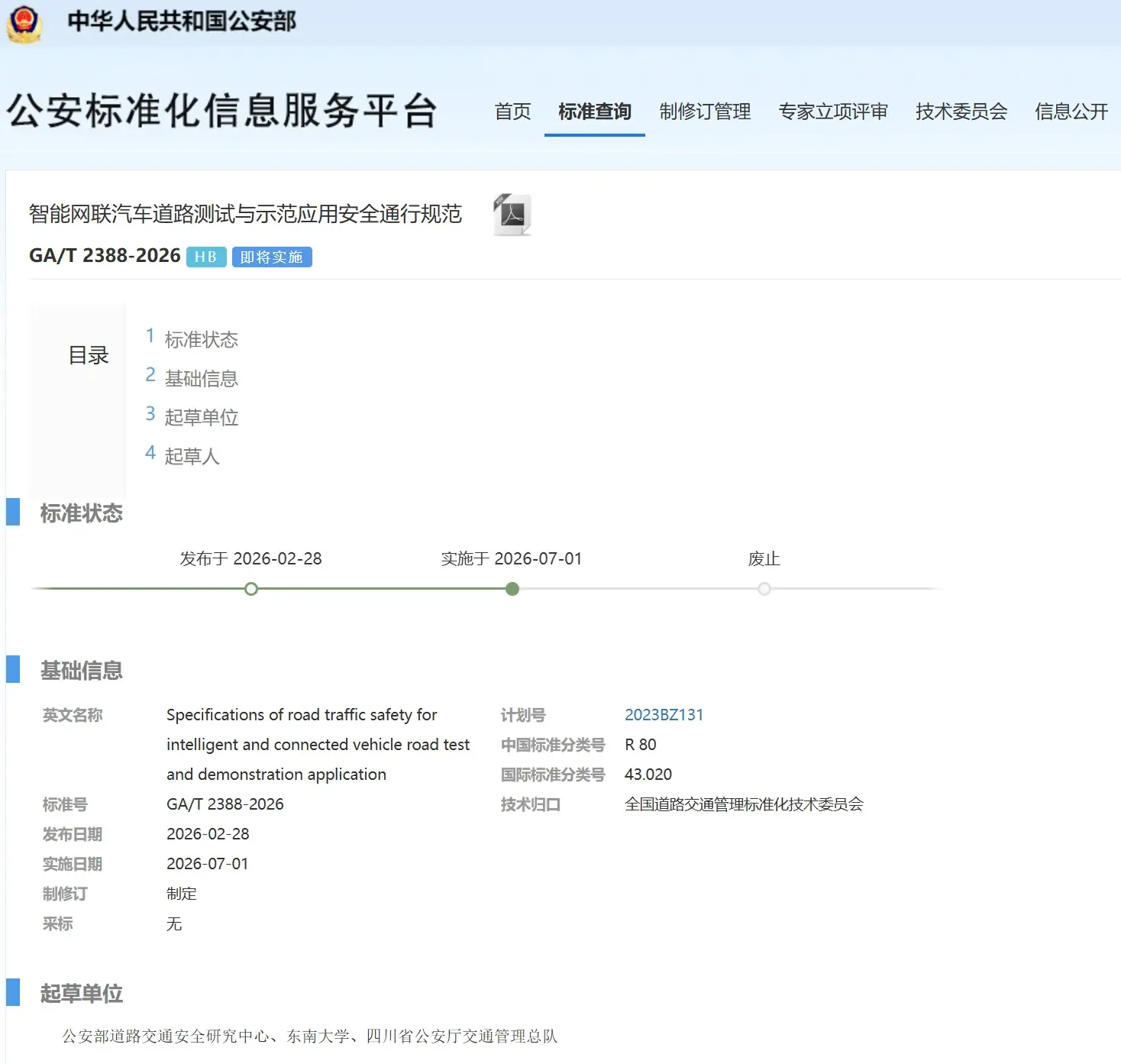Jump to 标准状态 in table of contents
The height and width of the screenshot is (1064, 1121).
[x=202, y=339]
